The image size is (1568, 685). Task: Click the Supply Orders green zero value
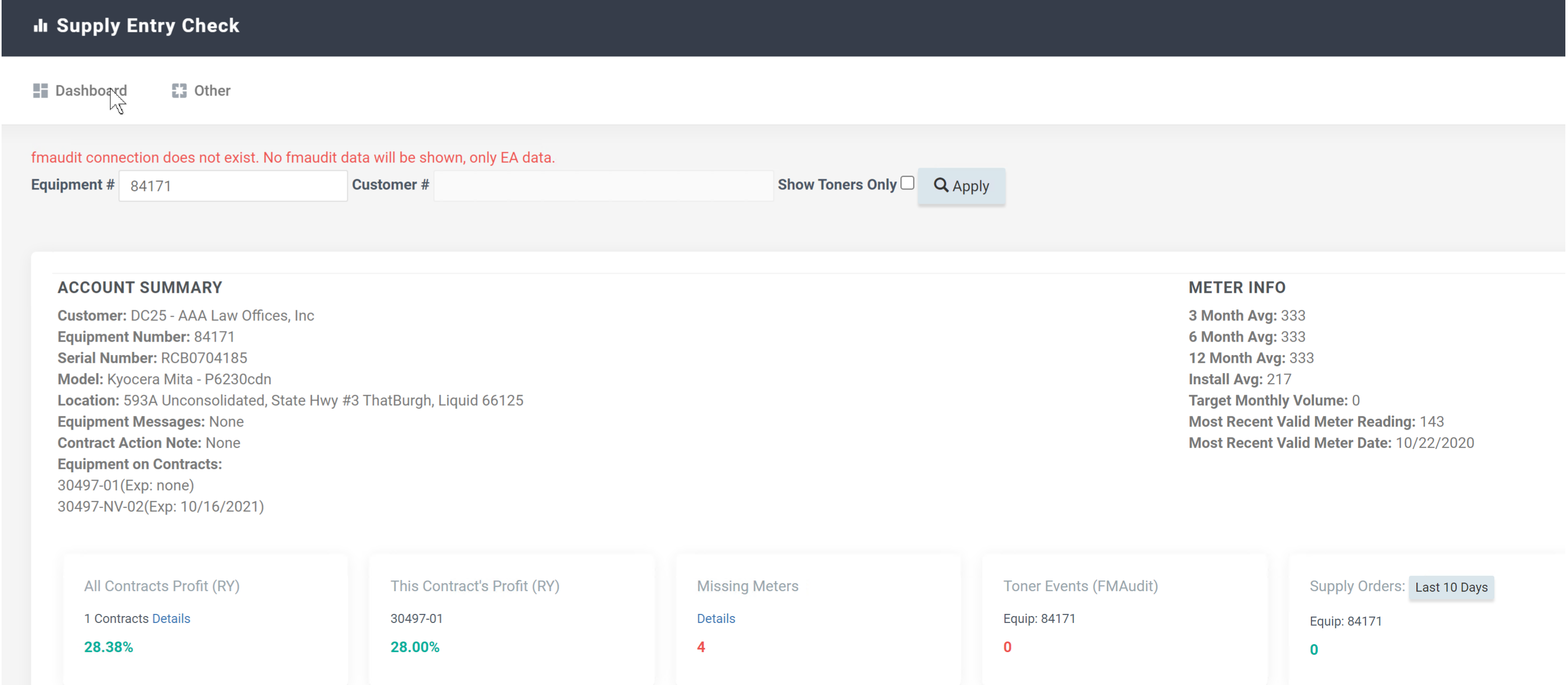tap(1313, 649)
